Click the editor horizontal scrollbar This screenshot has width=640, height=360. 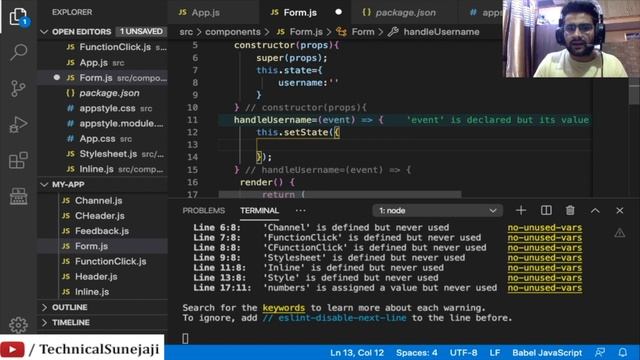pyautogui.click(x=340, y=194)
